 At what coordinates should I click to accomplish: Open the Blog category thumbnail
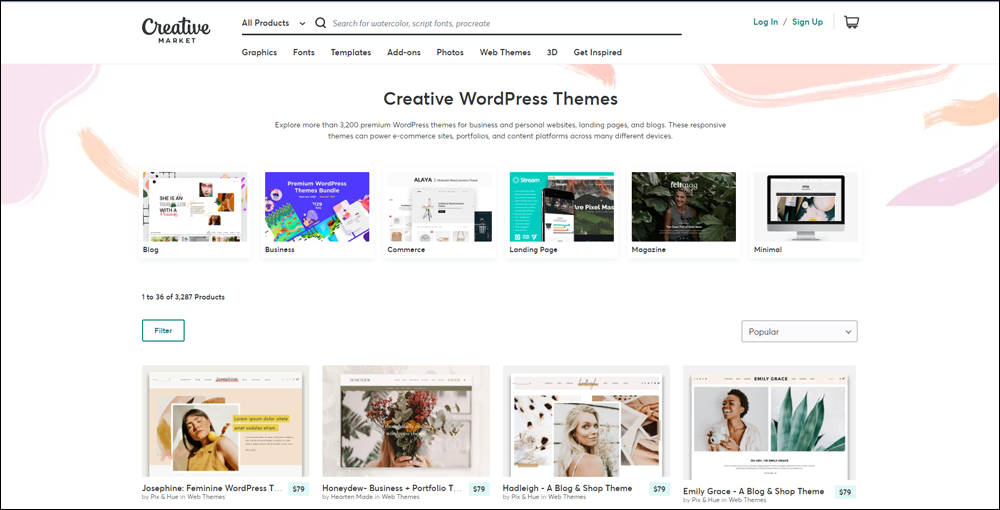[195, 207]
